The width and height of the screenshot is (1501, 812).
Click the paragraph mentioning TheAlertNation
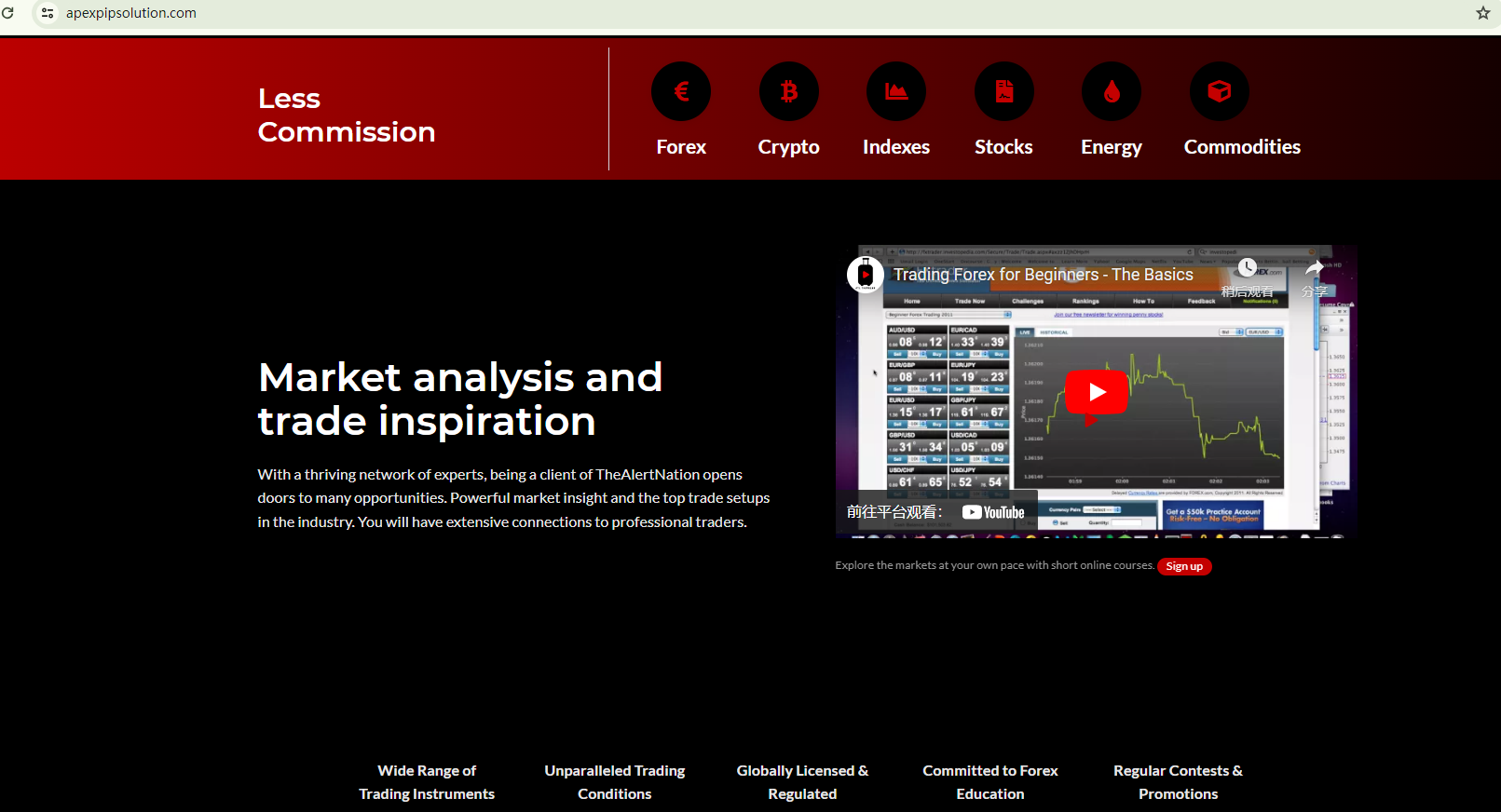[x=514, y=498]
